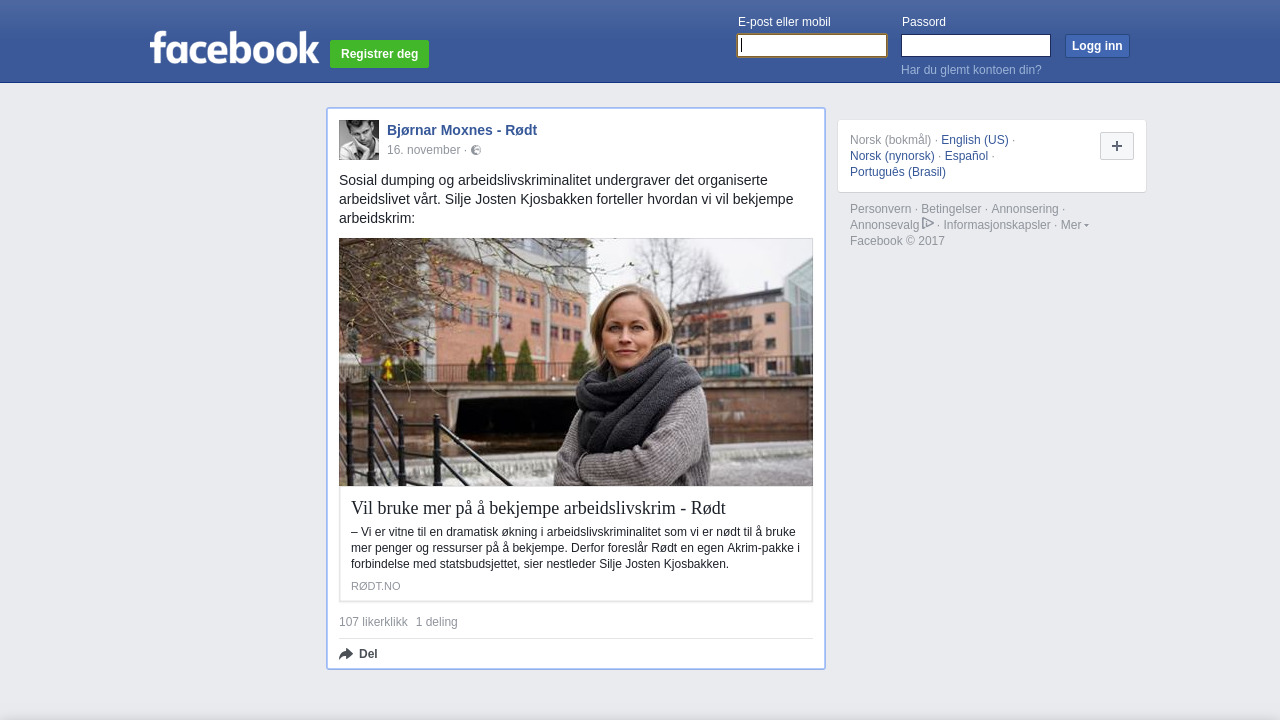The image size is (1280, 720).
Task: Open article title Vil bruke mer på å bekjempe
Action: click(x=538, y=508)
